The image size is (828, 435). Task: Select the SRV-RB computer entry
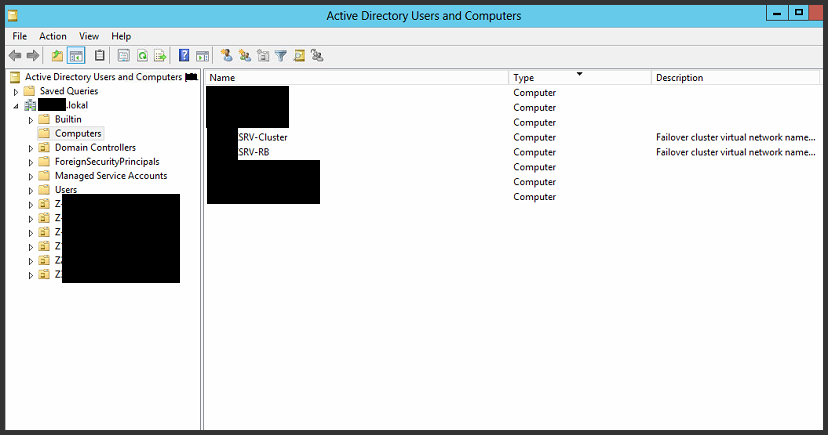coord(253,152)
